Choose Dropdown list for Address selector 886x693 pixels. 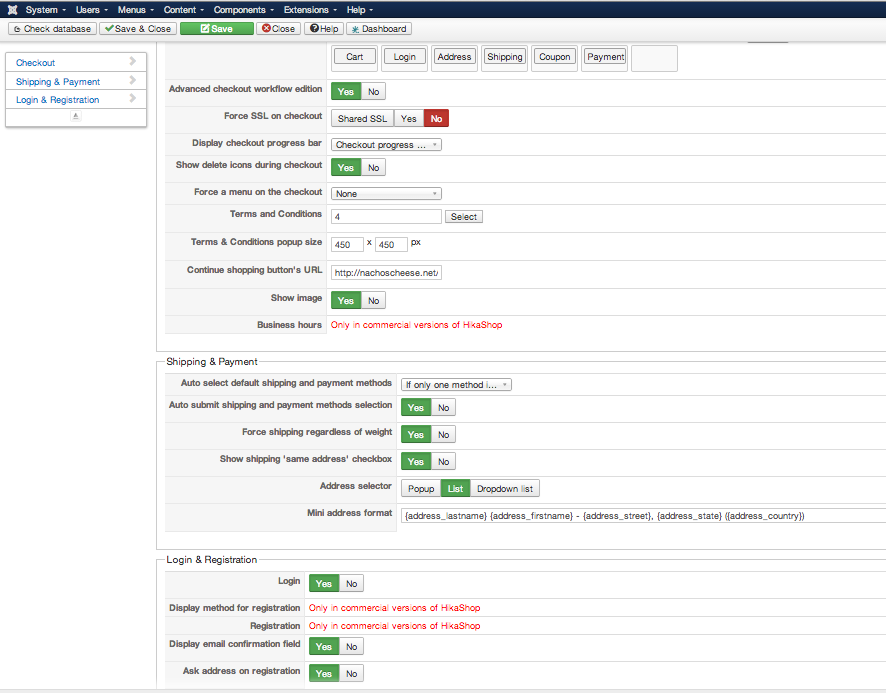click(505, 489)
